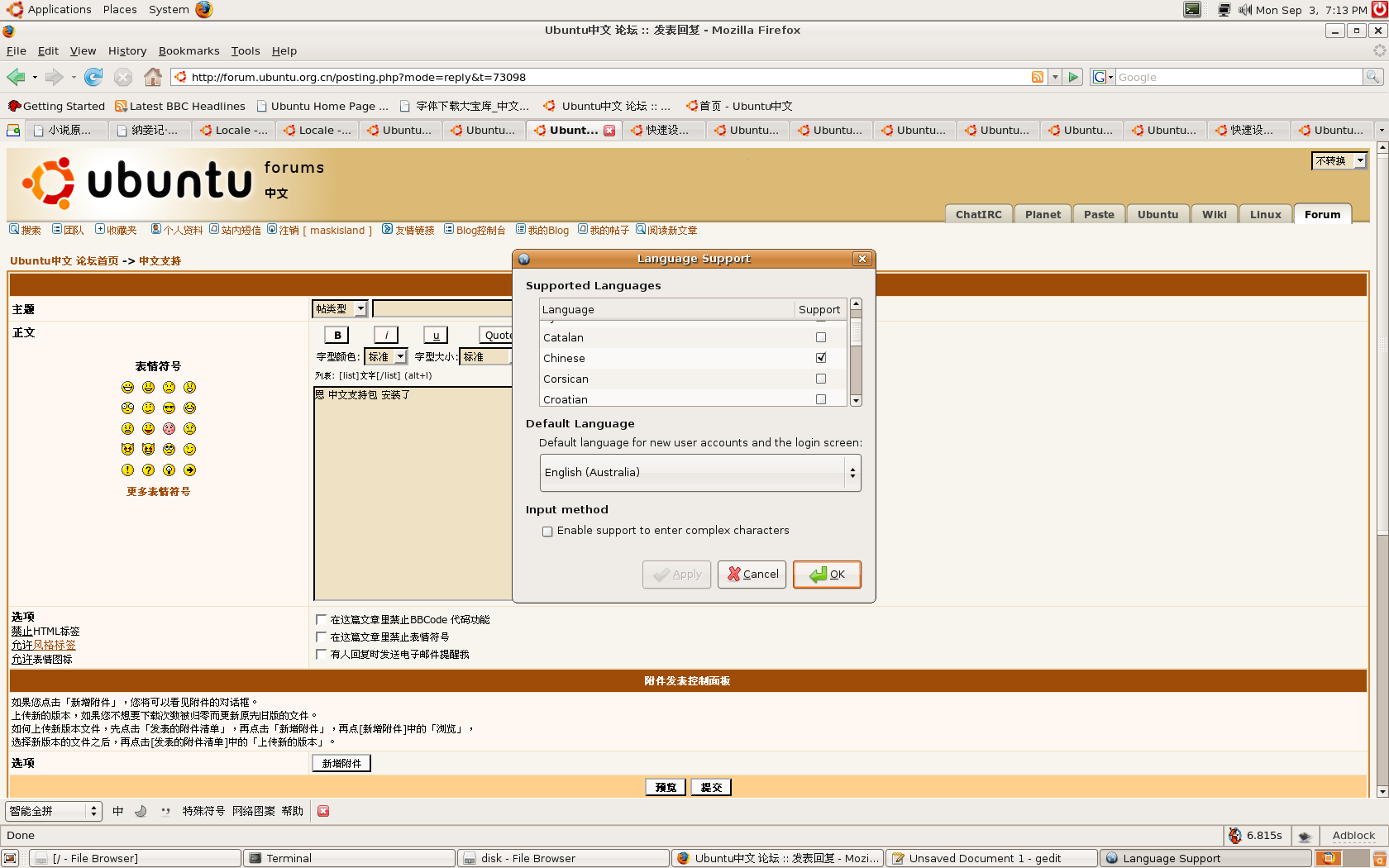Open the History menu
Viewport: 1389px width, 868px height.
tap(127, 50)
